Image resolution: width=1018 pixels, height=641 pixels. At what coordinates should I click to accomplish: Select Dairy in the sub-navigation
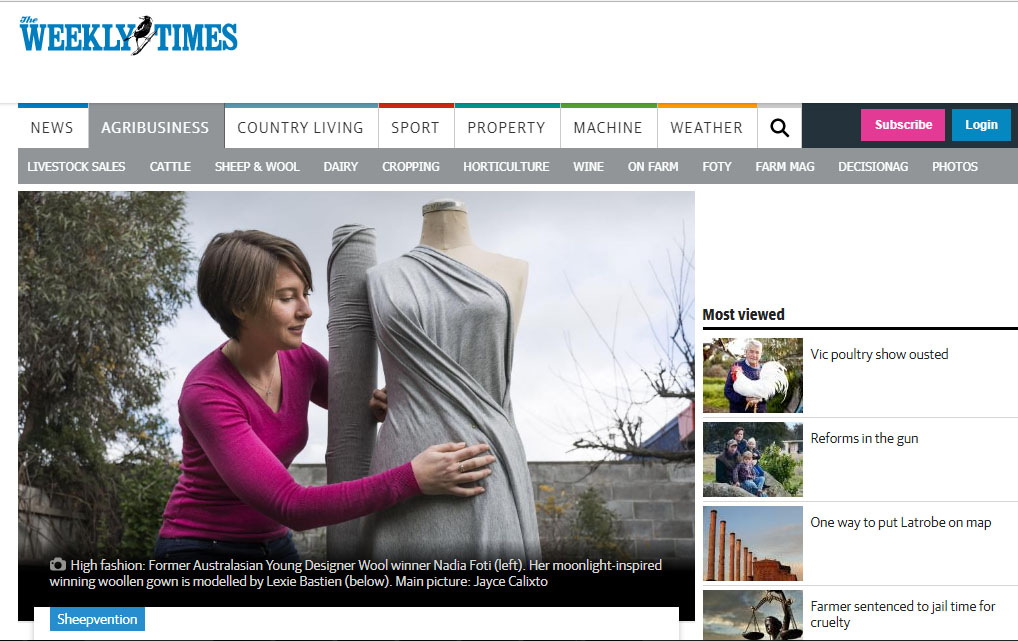point(341,166)
